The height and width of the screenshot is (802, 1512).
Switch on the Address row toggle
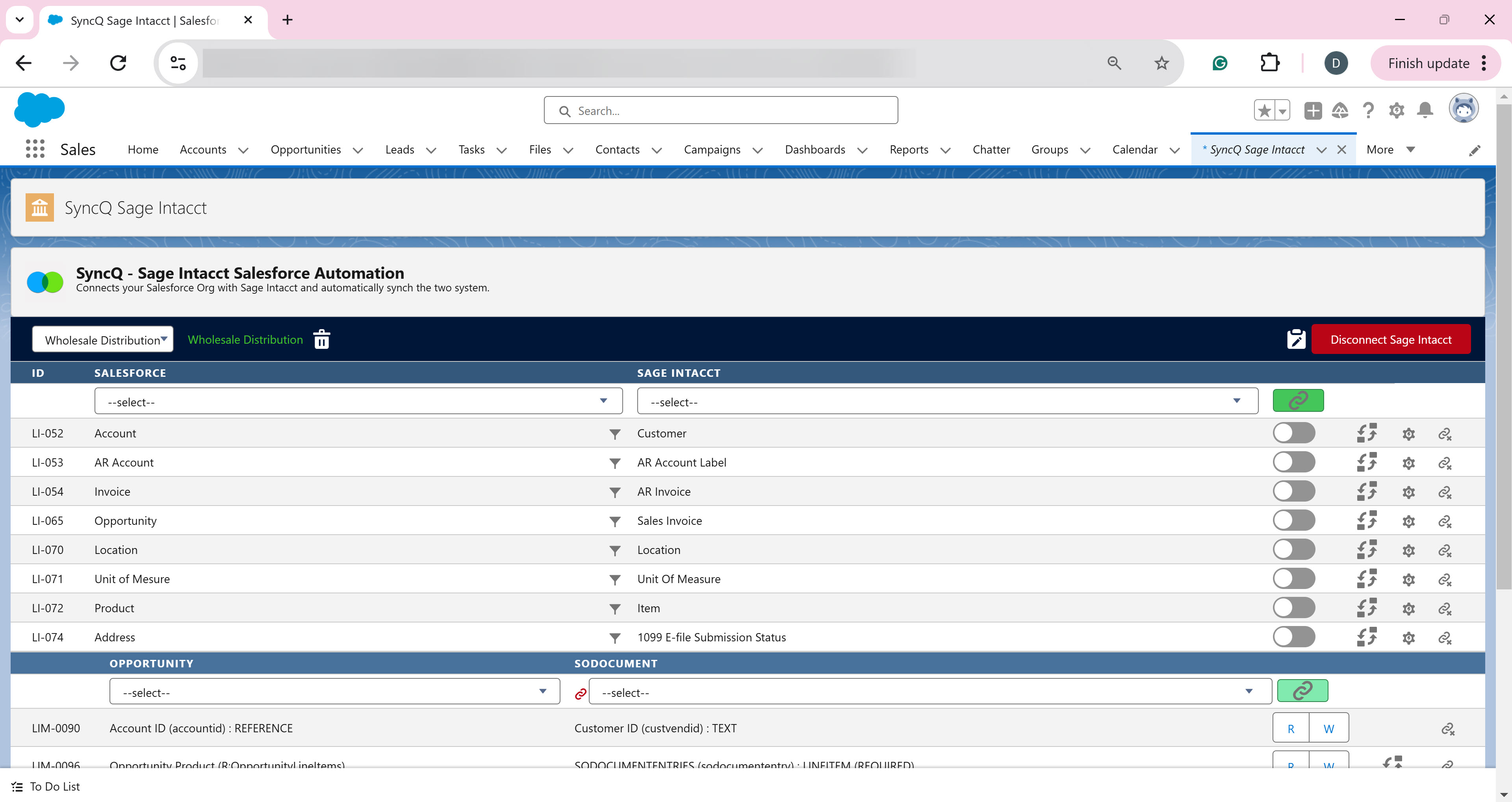click(x=1294, y=637)
